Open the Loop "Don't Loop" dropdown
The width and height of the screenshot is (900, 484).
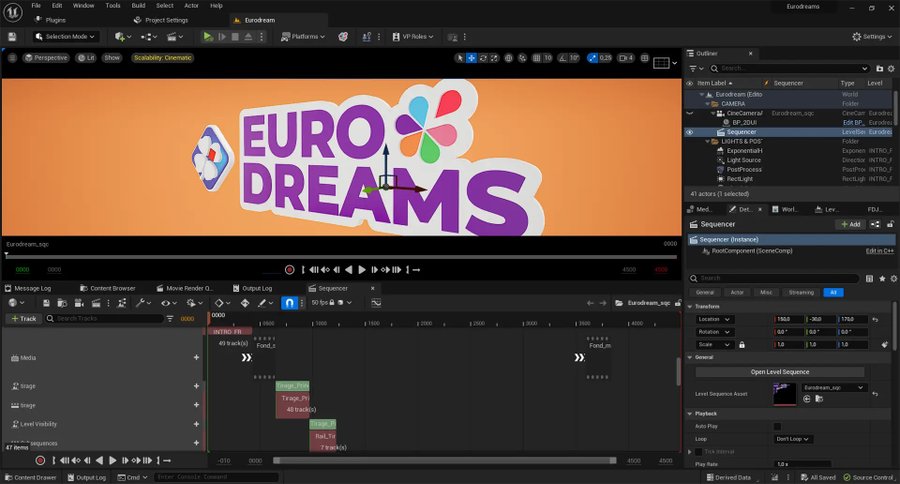[794, 439]
